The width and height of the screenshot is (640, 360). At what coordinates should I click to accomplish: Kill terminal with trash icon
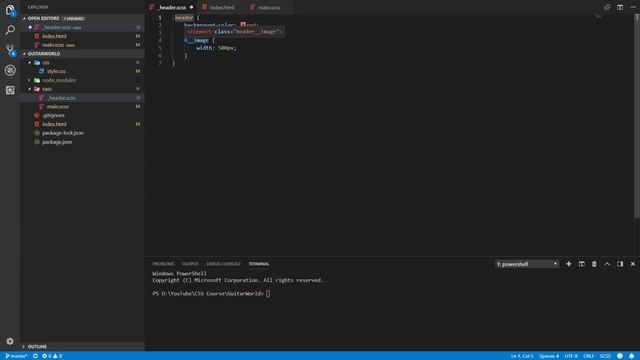pyautogui.click(x=594, y=264)
